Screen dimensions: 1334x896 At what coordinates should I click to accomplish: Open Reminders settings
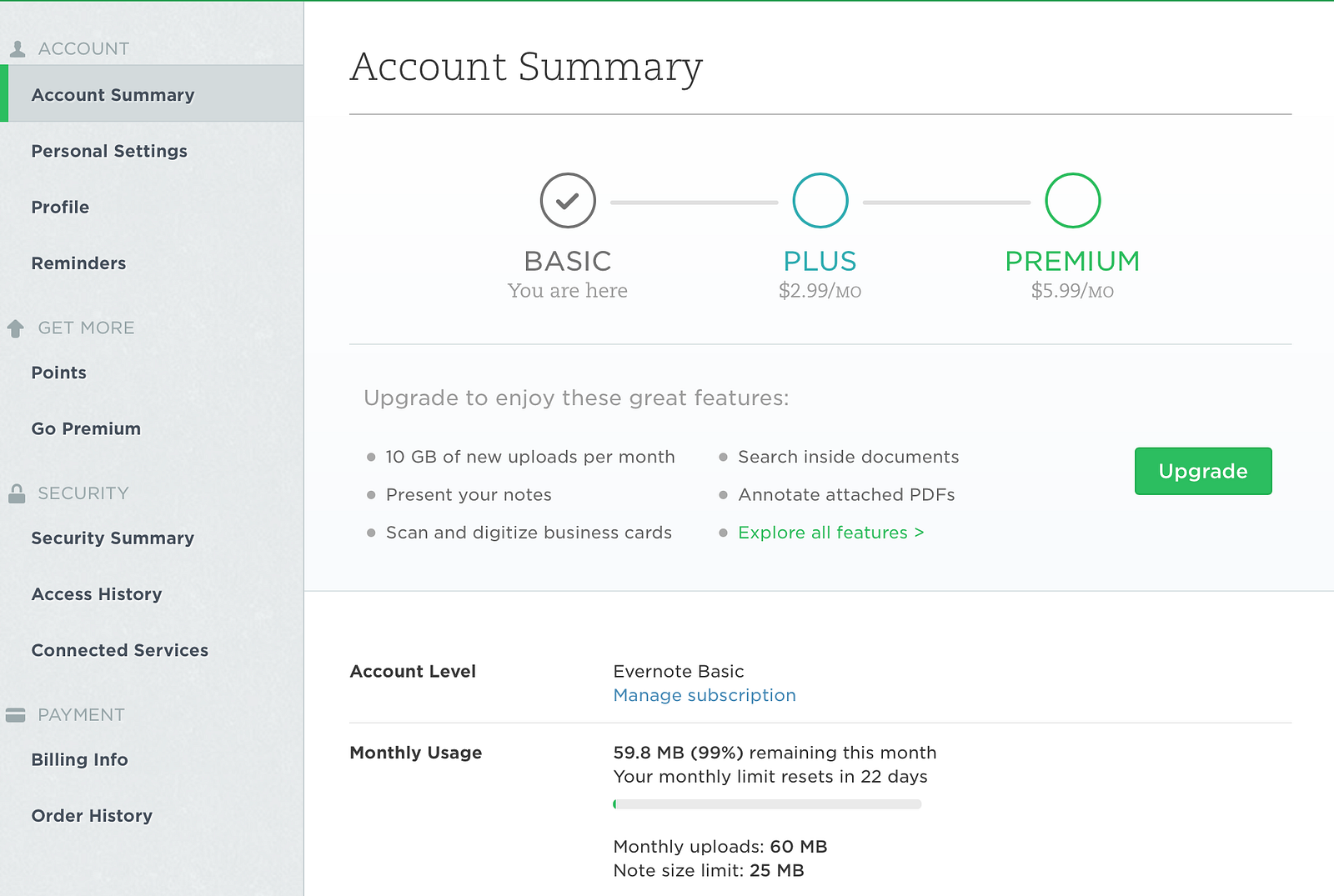click(78, 263)
